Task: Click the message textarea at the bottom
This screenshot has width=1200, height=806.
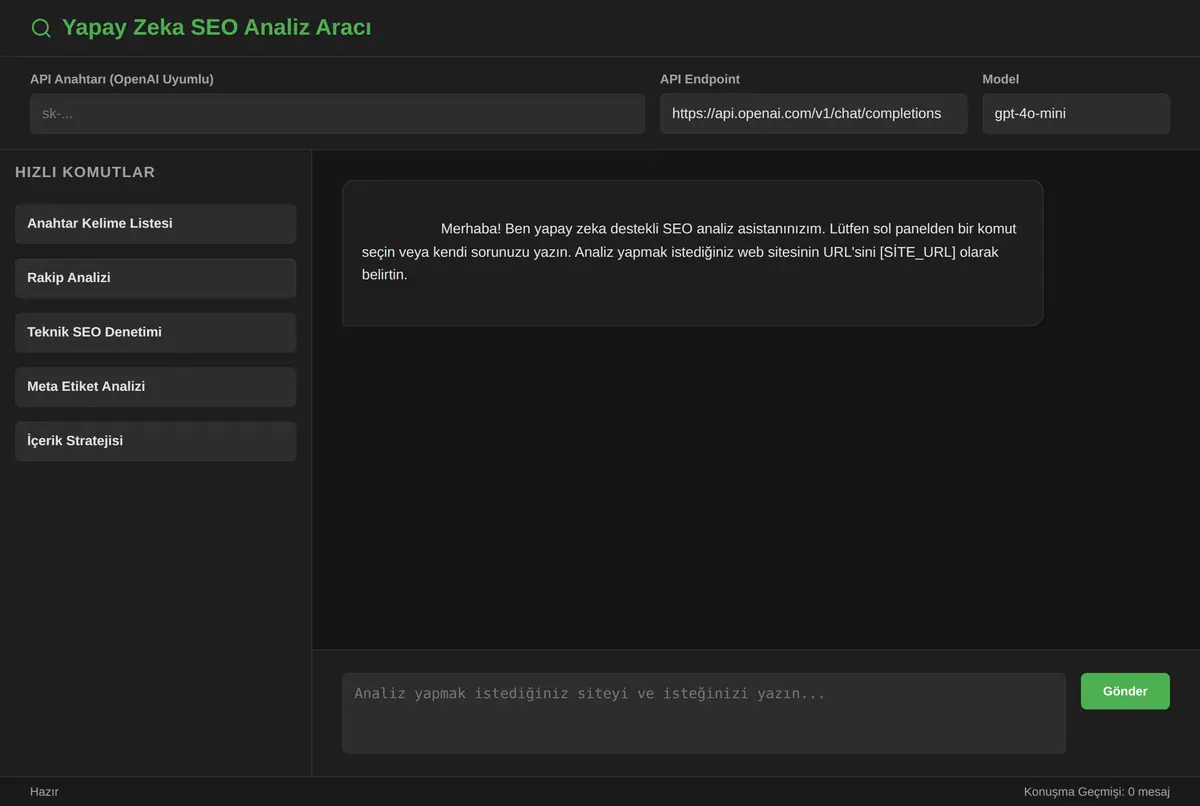Action: tap(703, 713)
